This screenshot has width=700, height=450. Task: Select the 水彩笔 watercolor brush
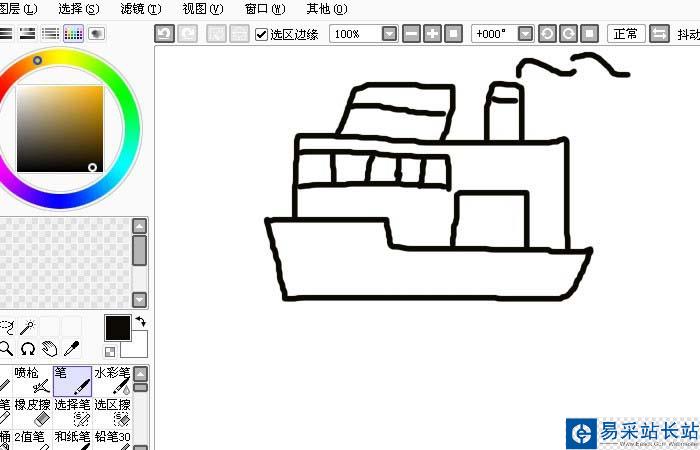click(112, 381)
